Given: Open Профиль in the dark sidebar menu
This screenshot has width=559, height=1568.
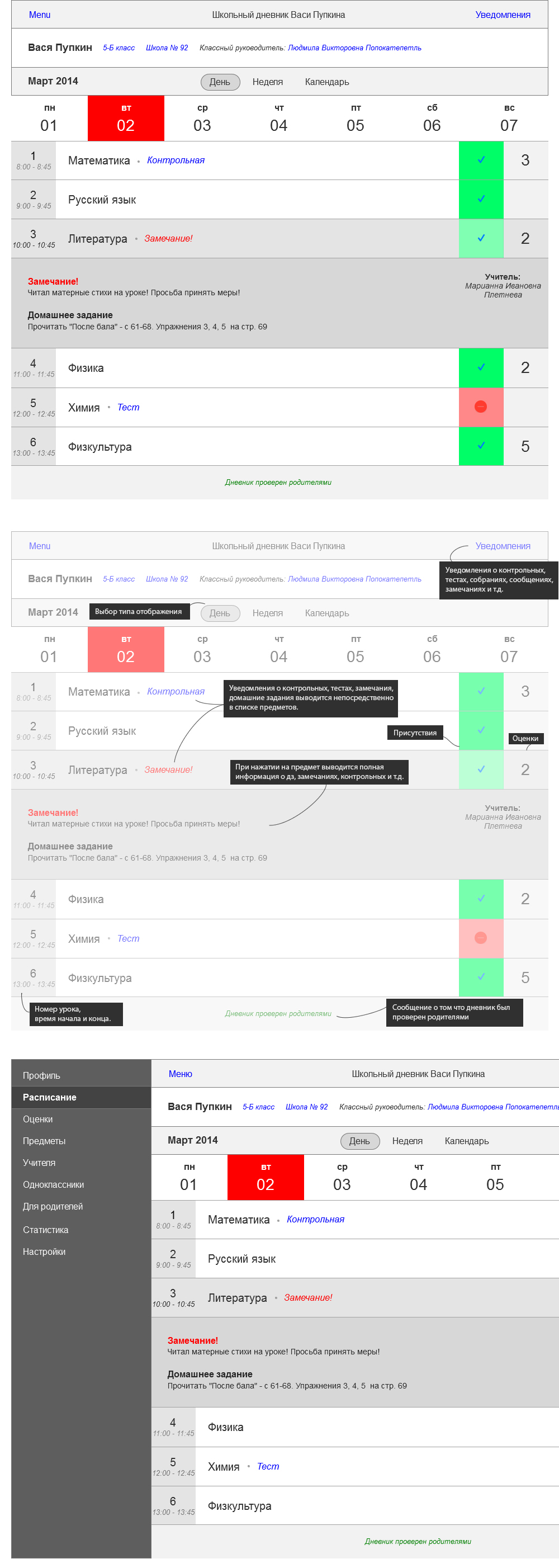Looking at the screenshot, I should click(41, 1075).
